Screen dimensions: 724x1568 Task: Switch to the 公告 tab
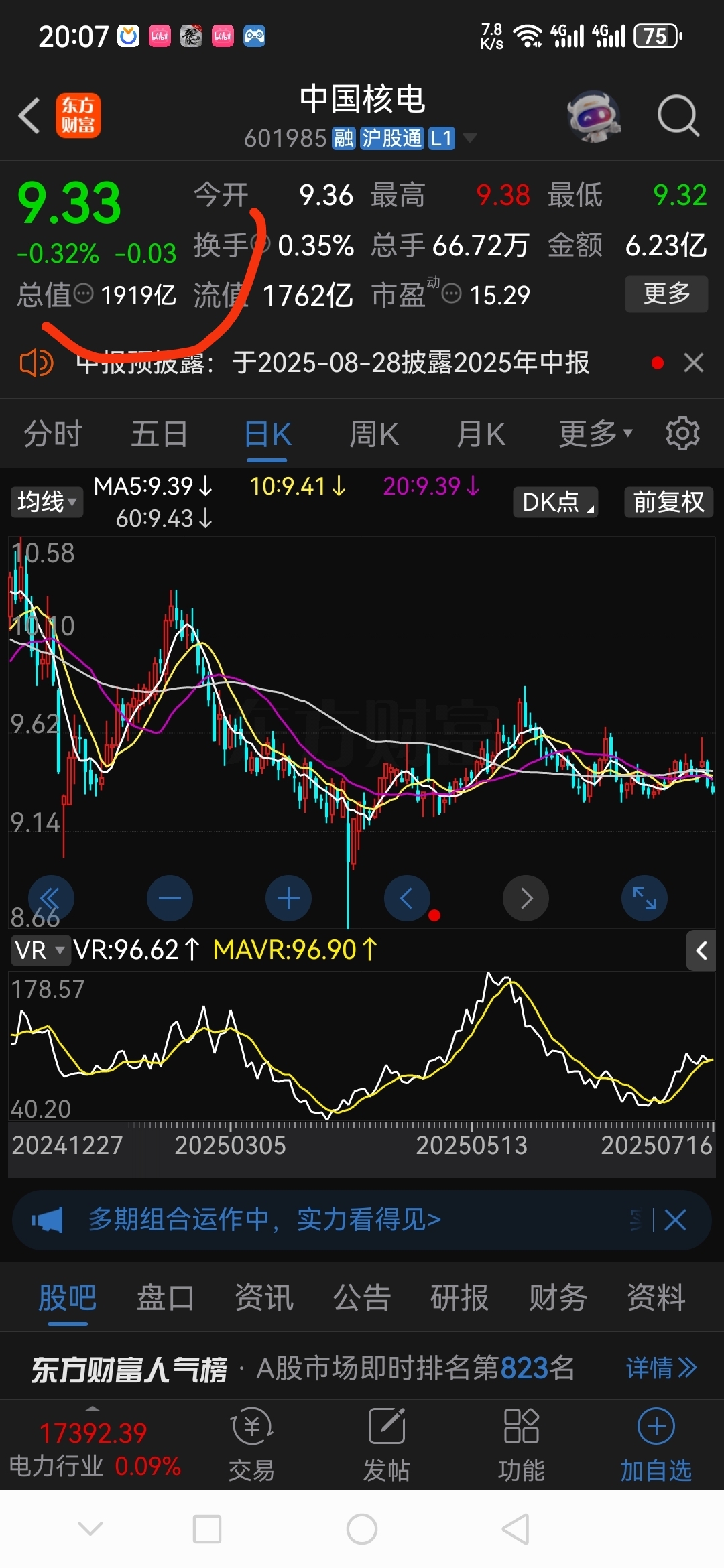(362, 1298)
